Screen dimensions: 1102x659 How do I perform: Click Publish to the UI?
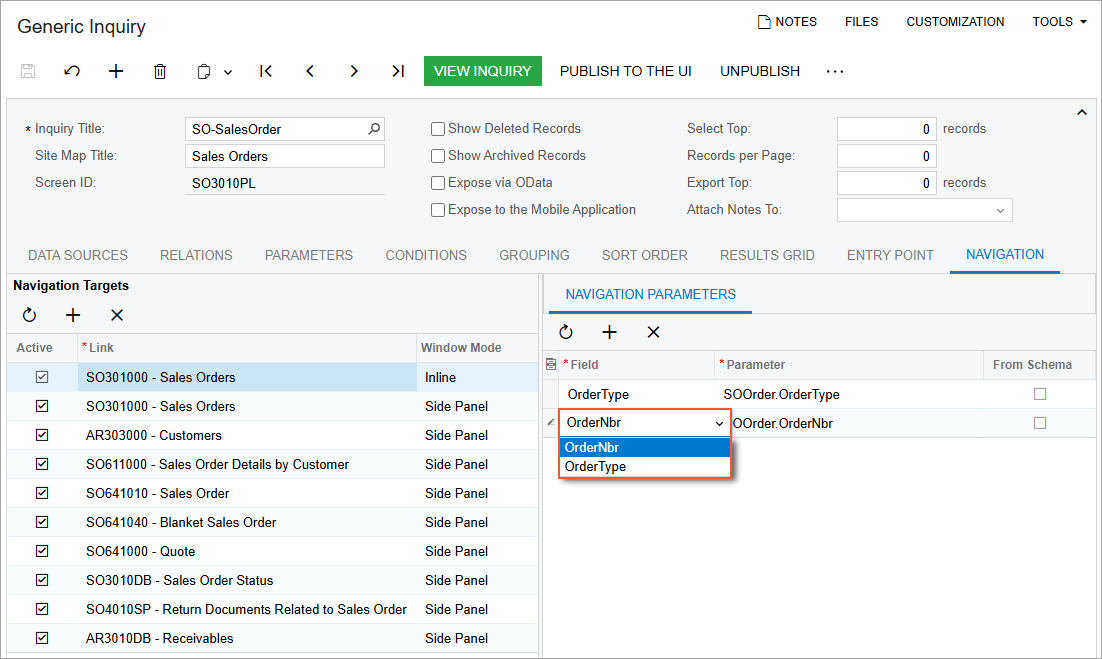[625, 71]
